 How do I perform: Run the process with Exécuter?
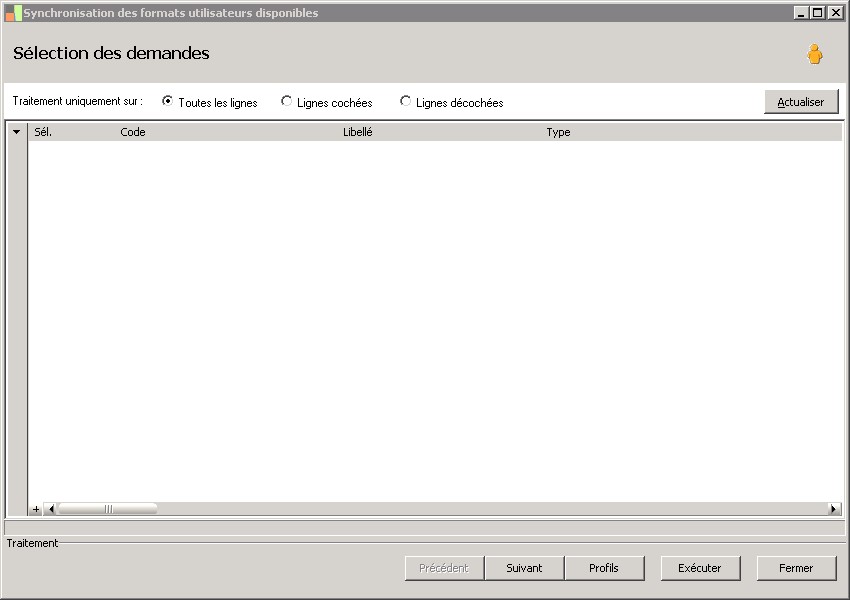click(700, 568)
